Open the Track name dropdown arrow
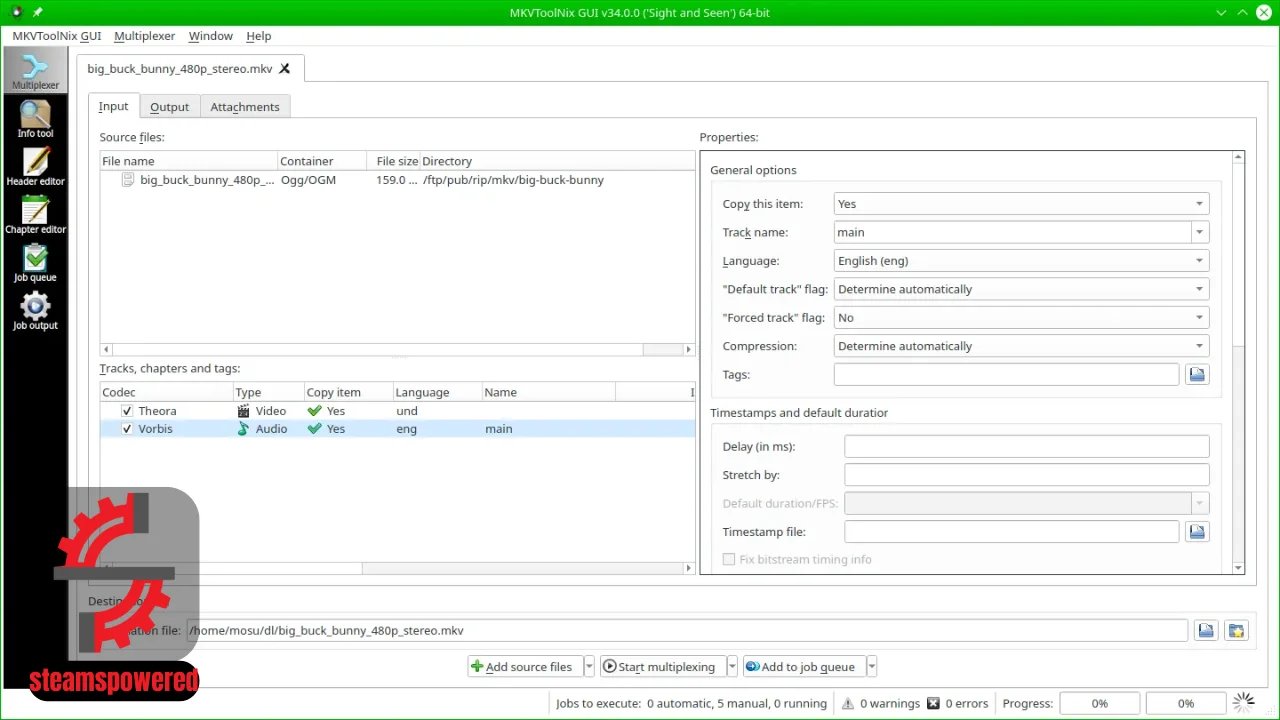The image size is (1280, 720). click(1199, 232)
